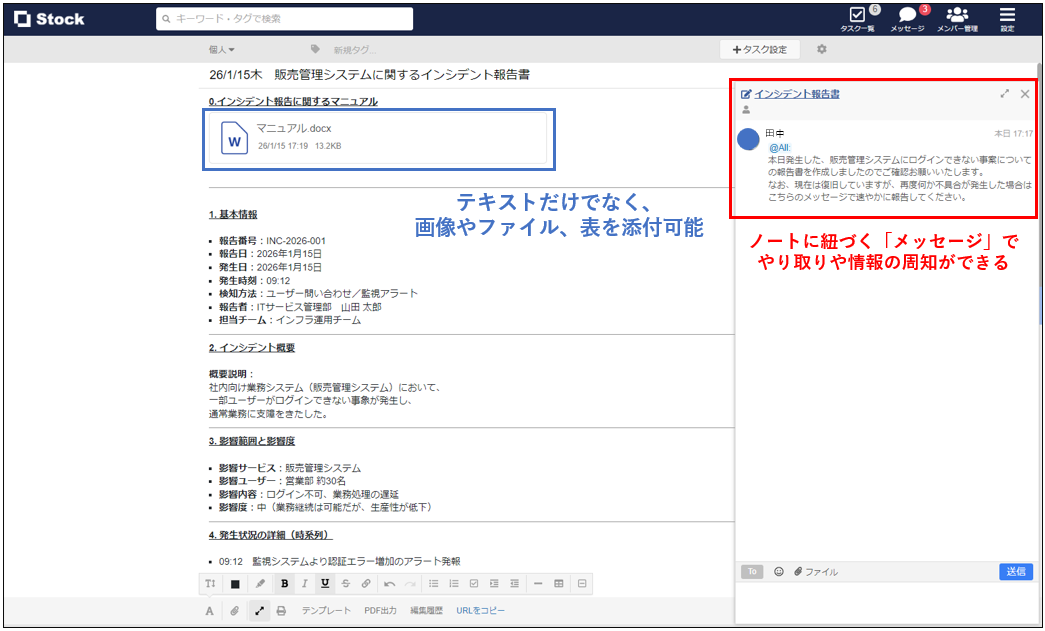This screenshot has width=1045, height=631.
Task: Copy the note URL via URLをコピー
Action: click(480, 610)
